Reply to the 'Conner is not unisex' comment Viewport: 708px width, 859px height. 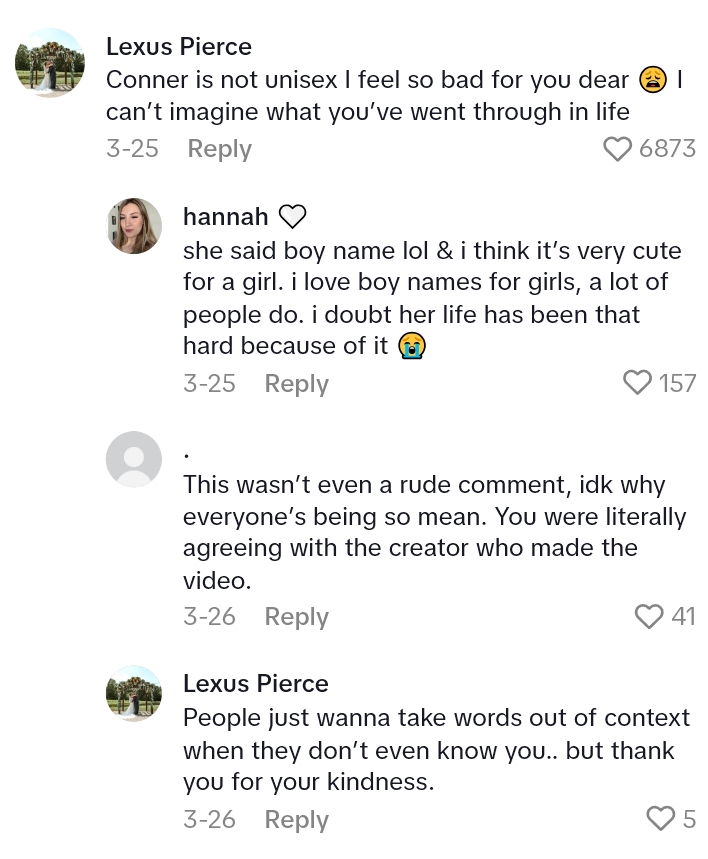pos(219,149)
